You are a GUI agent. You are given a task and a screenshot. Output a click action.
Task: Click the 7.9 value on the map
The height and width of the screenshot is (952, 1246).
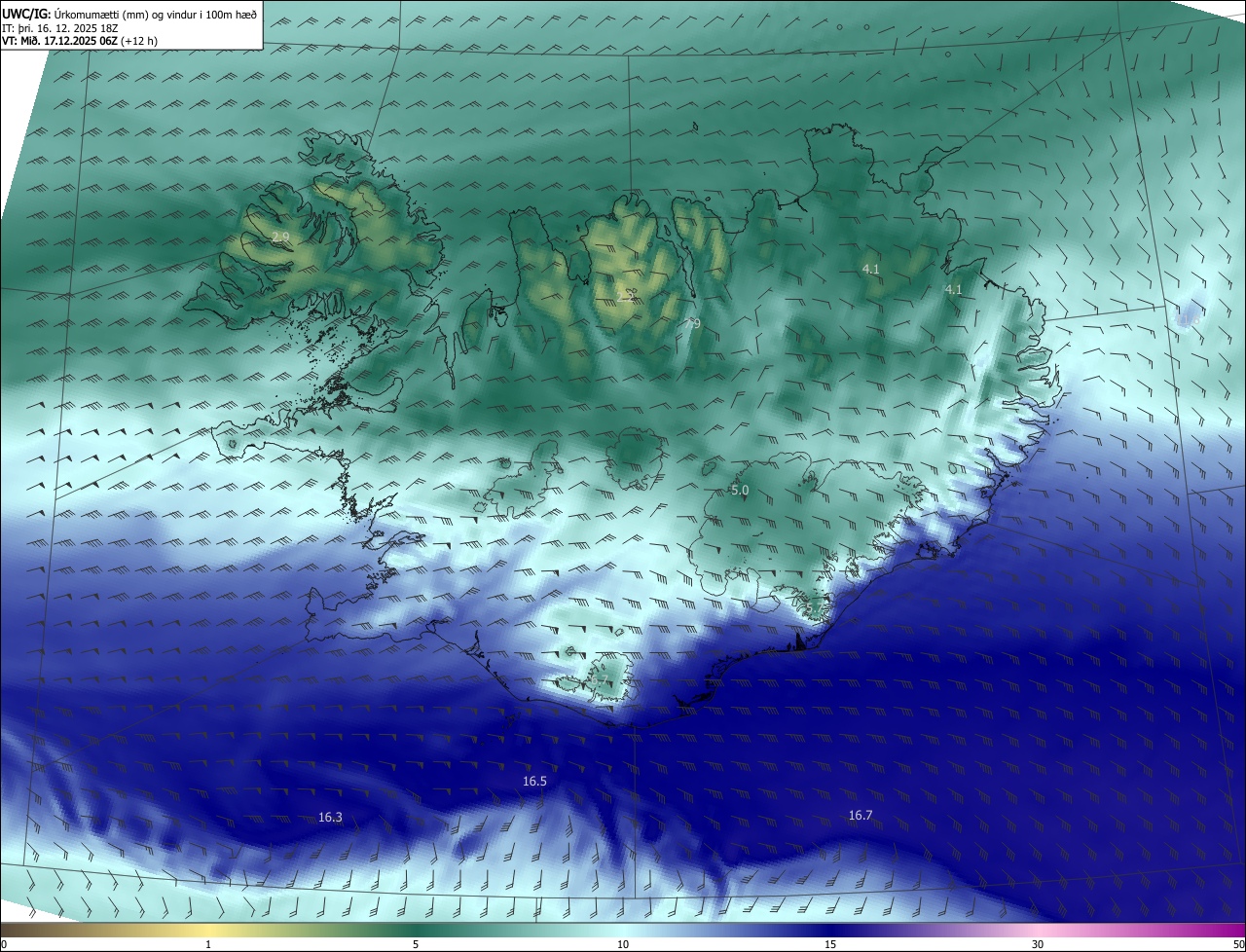tap(691, 323)
